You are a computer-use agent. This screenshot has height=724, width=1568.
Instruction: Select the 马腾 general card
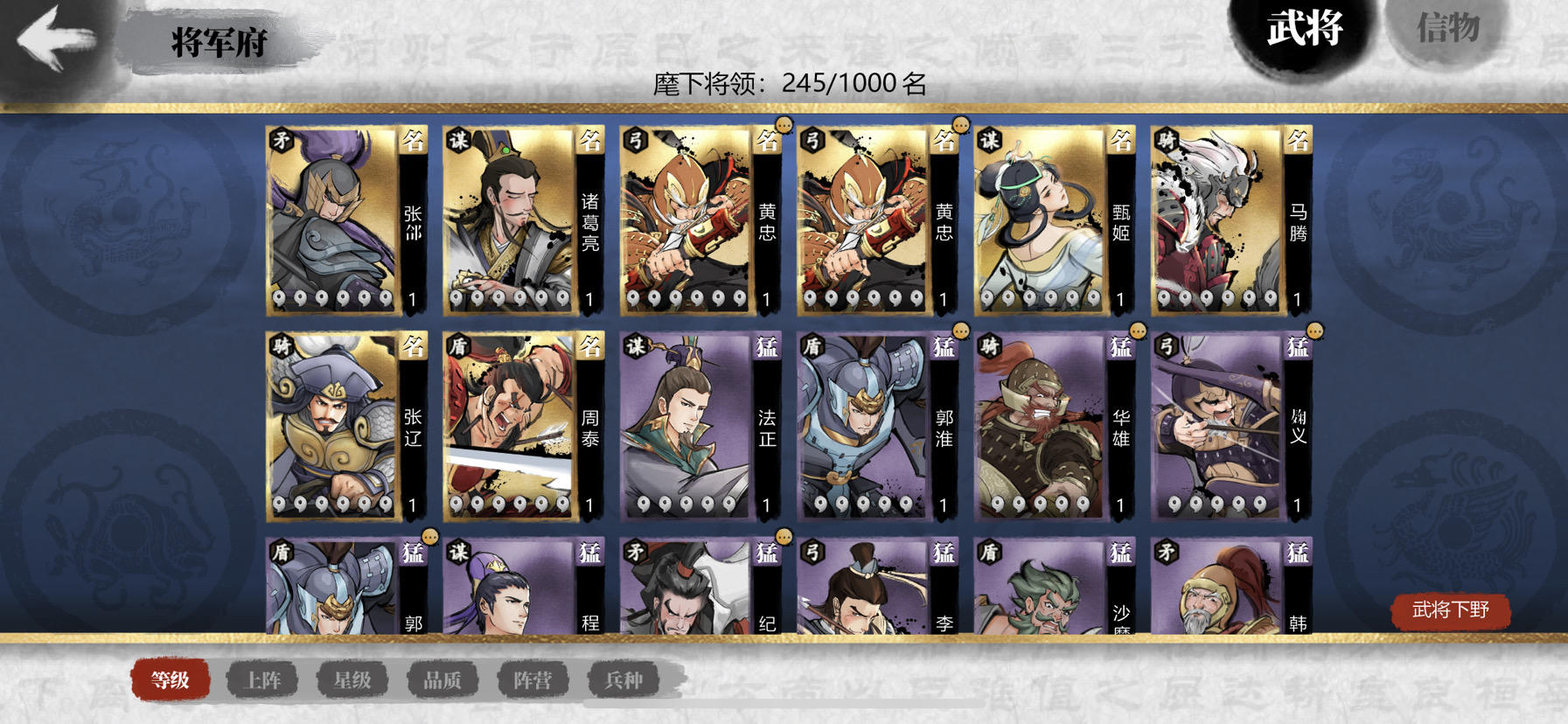point(1231,220)
